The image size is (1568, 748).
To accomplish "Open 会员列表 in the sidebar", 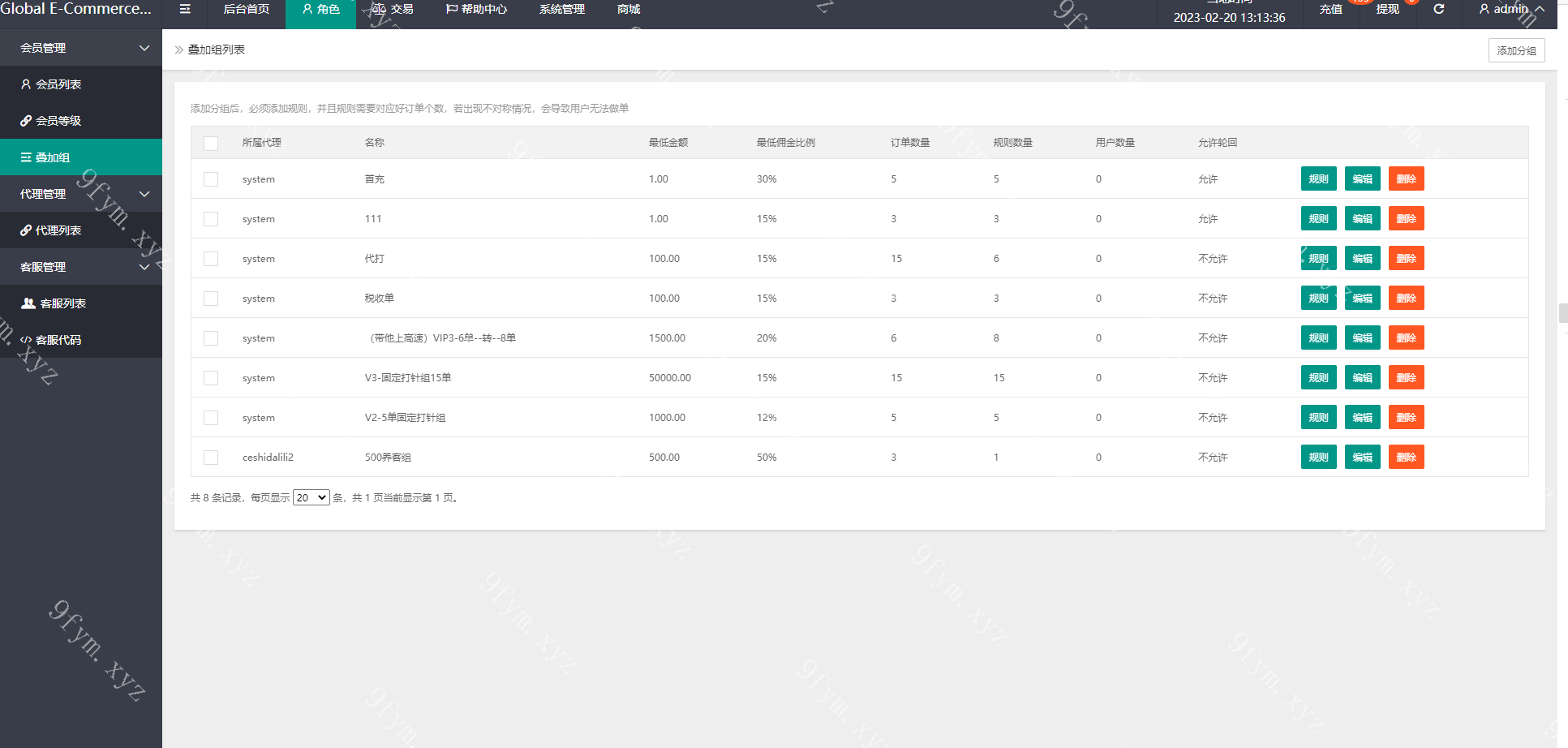I will point(81,84).
